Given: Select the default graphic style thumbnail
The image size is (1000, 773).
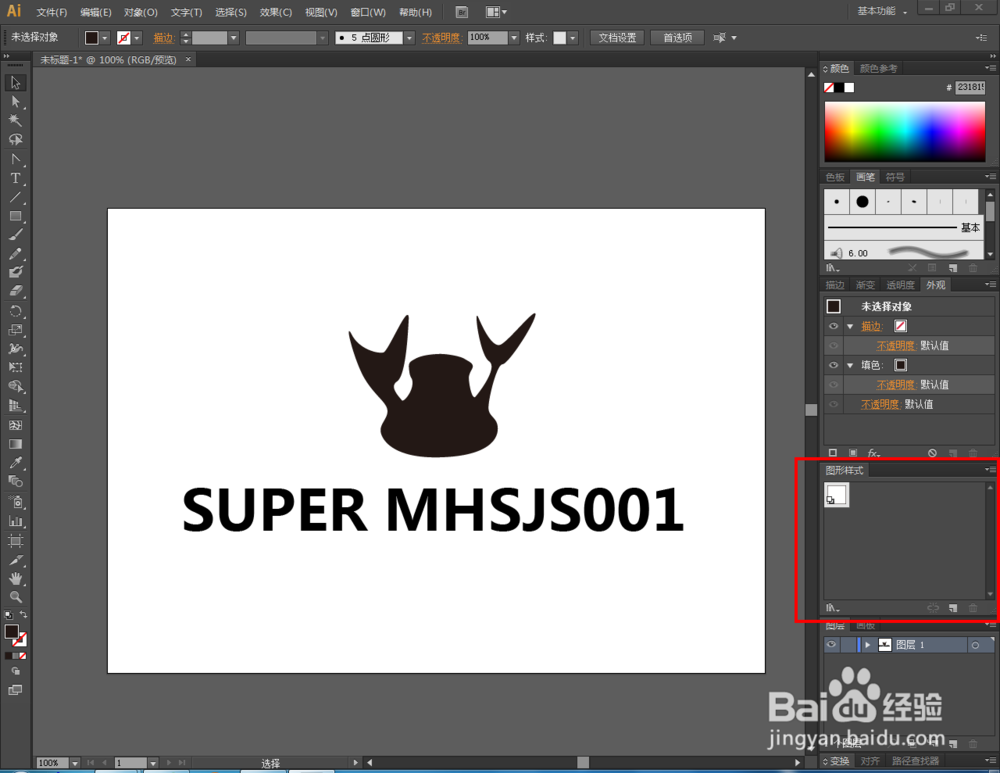Looking at the screenshot, I should click(837, 495).
